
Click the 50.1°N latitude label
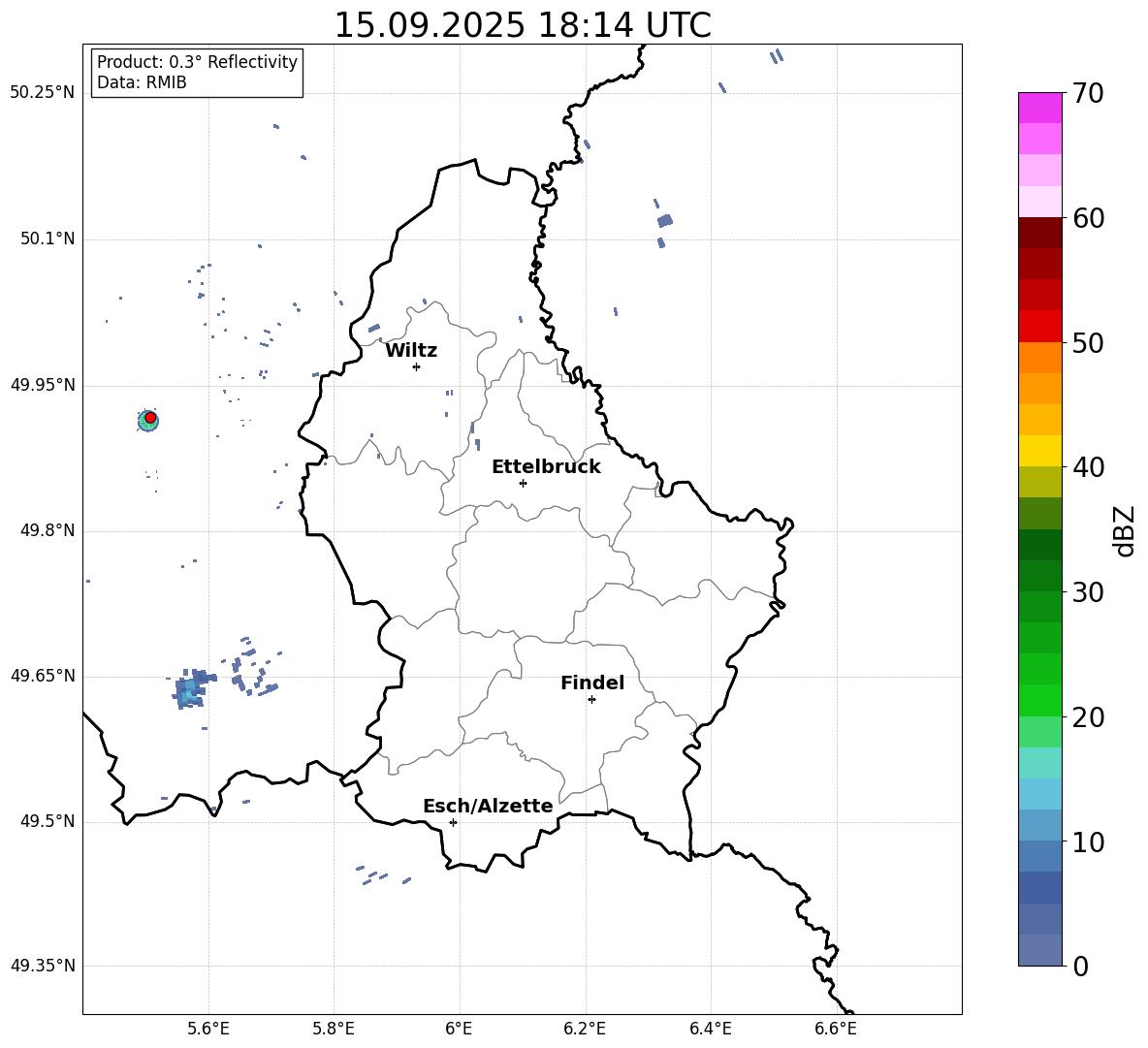tap(48, 239)
